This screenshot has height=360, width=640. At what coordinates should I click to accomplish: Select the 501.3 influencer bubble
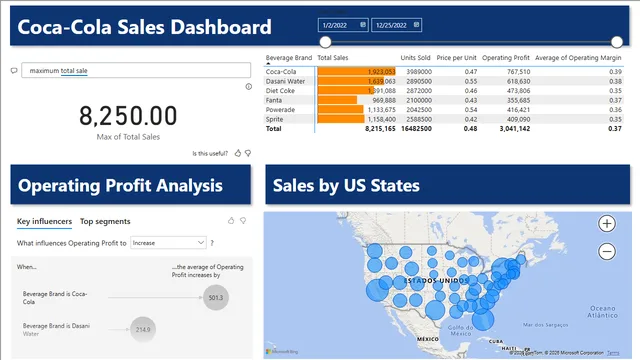pos(216,298)
